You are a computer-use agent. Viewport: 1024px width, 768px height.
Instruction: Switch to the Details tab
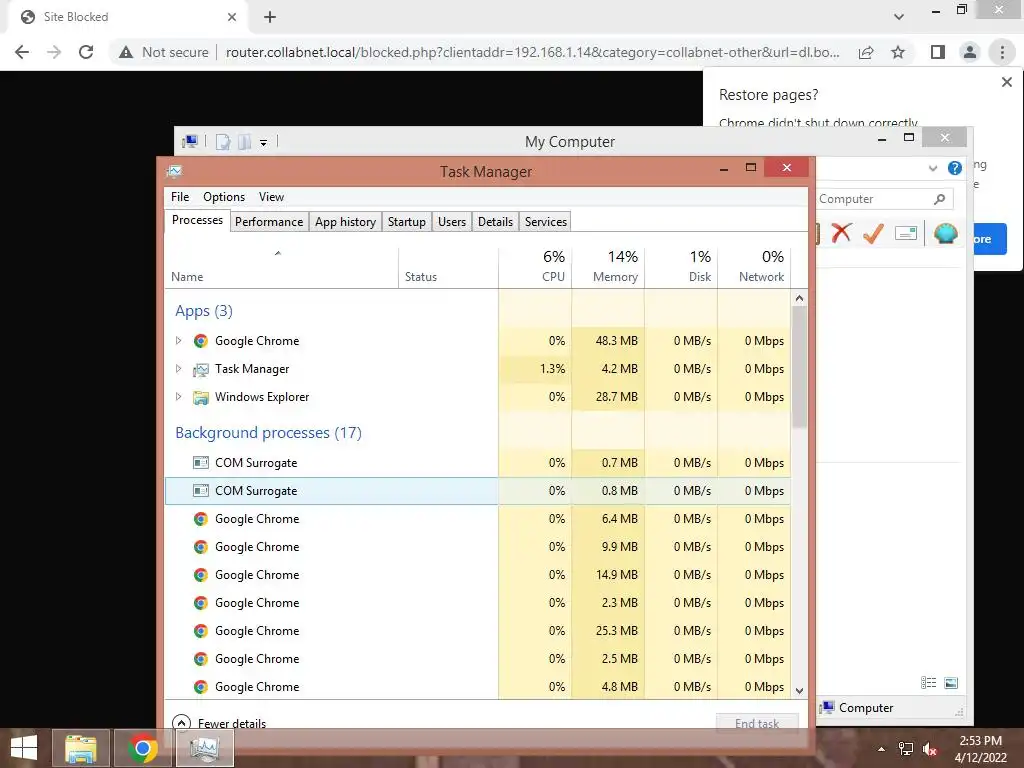click(x=495, y=222)
